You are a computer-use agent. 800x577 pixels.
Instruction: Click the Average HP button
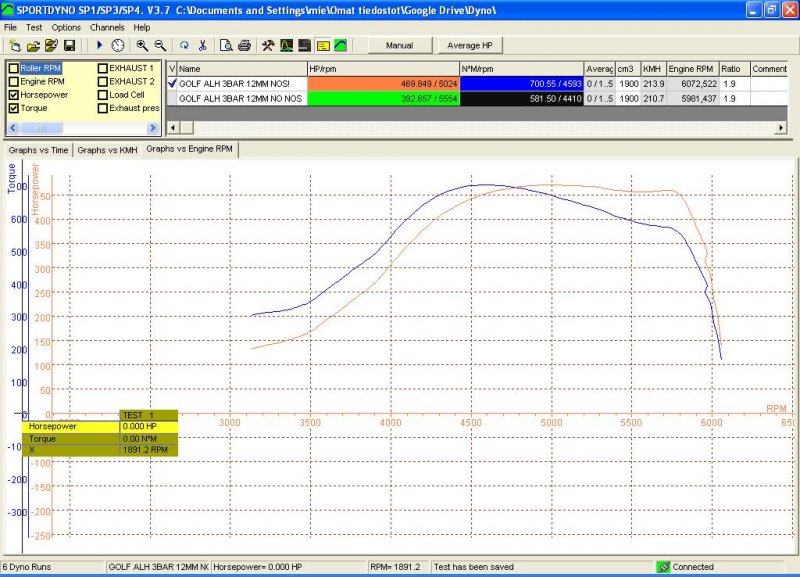point(472,46)
